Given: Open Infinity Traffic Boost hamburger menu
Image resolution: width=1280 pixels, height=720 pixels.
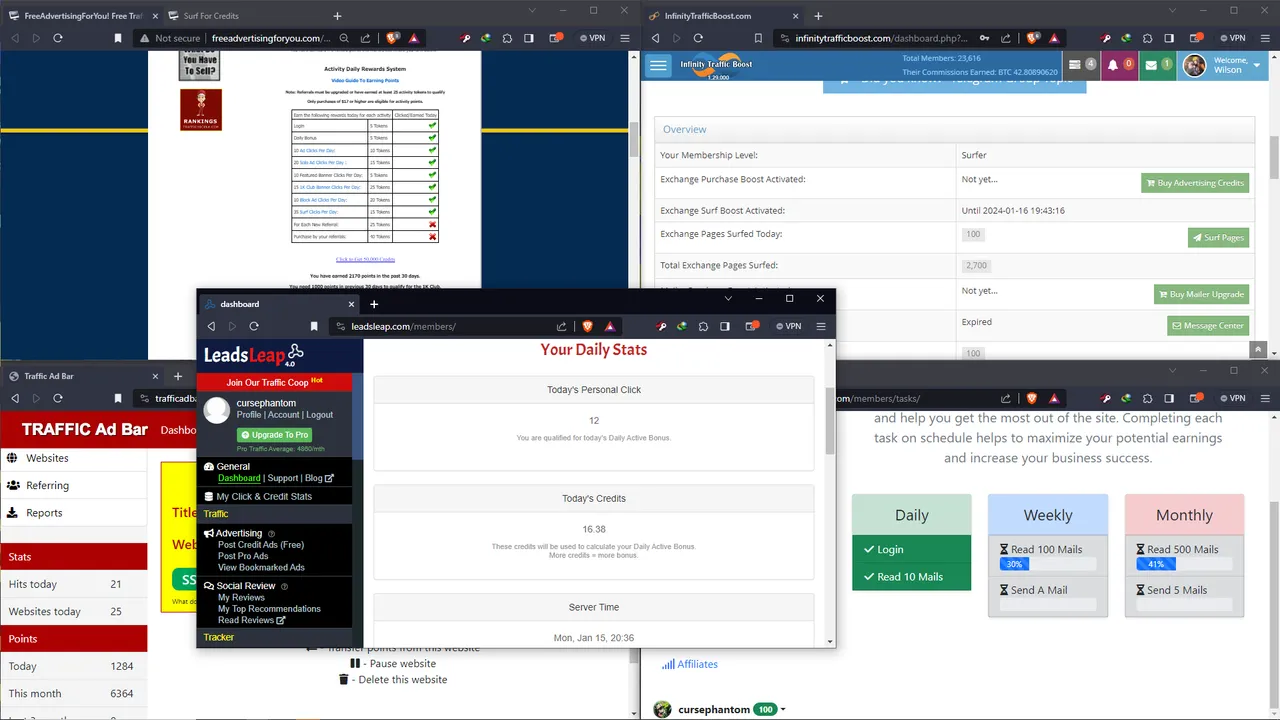Looking at the screenshot, I should pos(657,66).
